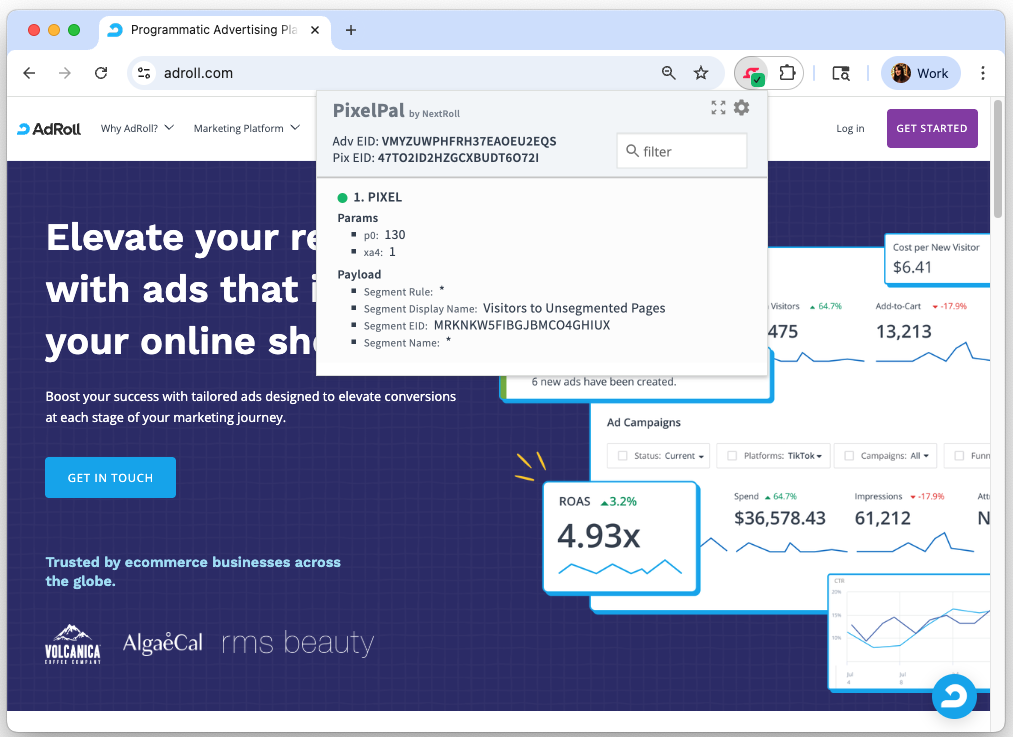
Task: Click the PixelPal extension icon in toolbar
Action: click(x=751, y=73)
